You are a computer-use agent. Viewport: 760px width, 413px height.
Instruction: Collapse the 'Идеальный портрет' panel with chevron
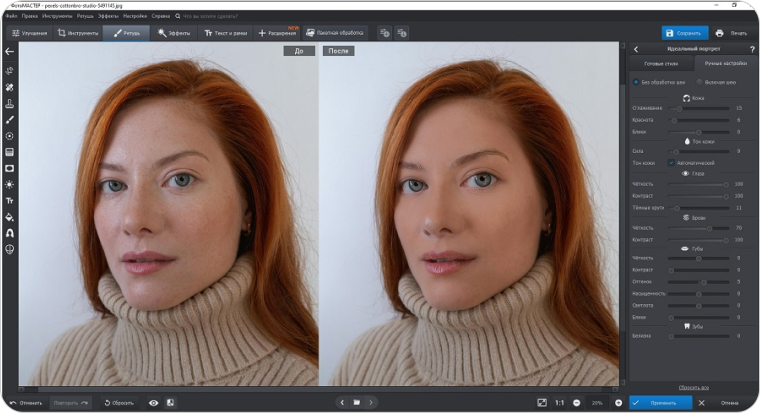point(636,49)
